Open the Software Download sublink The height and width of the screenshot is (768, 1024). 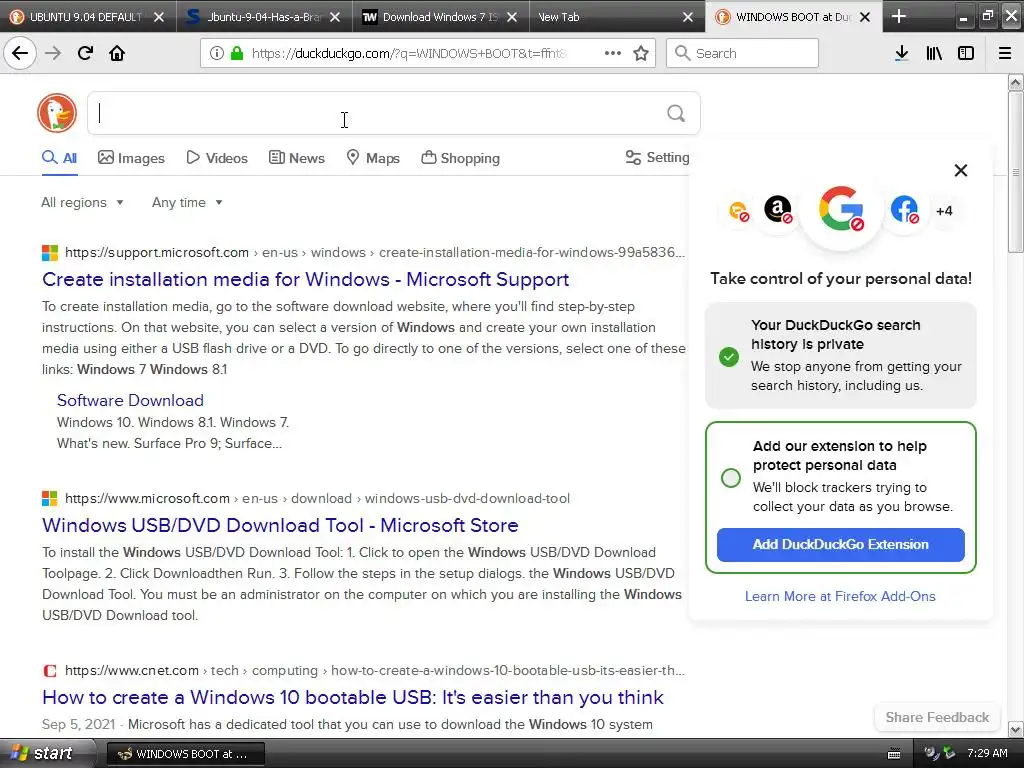pyautogui.click(x=130, y=400)
